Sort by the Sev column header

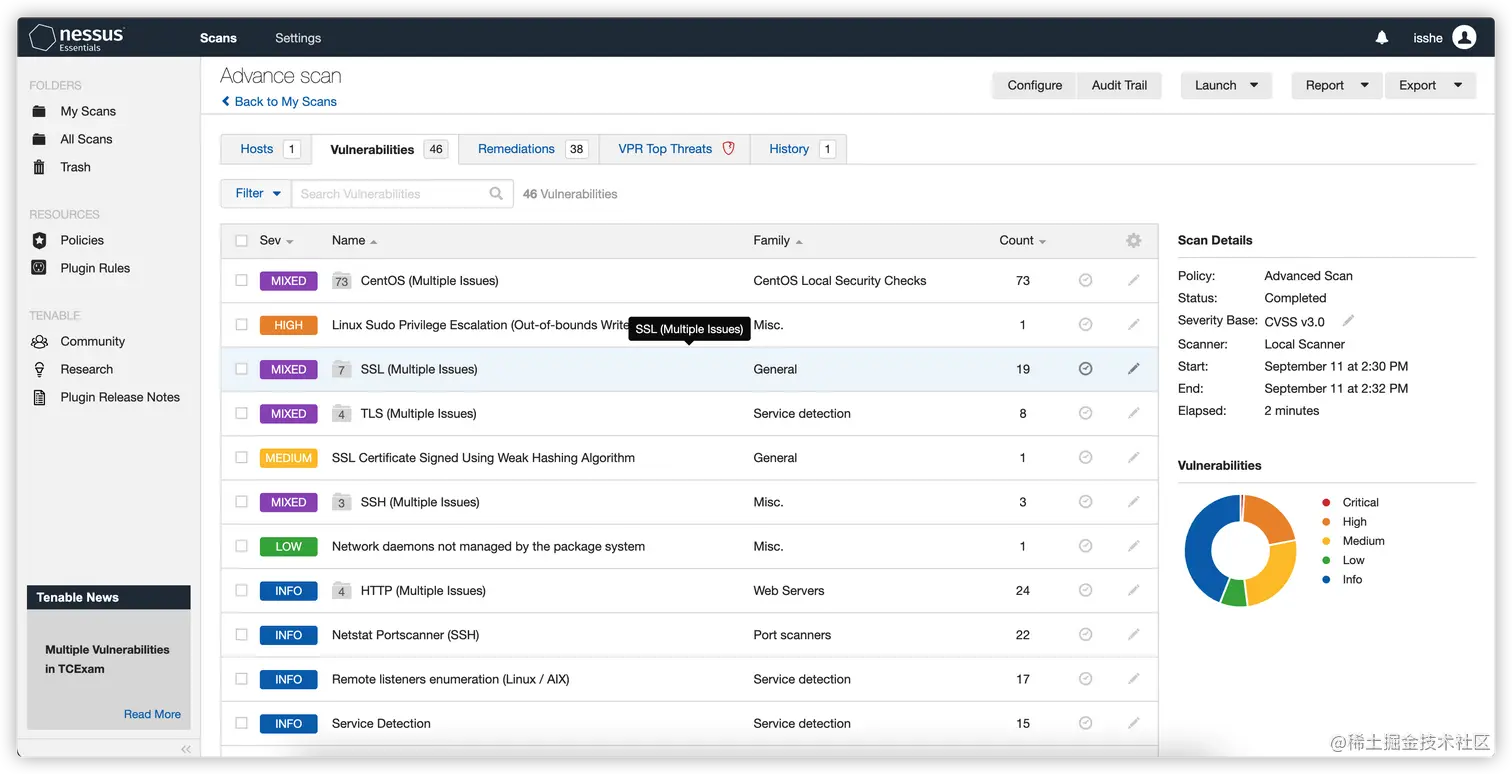(276, 240)
